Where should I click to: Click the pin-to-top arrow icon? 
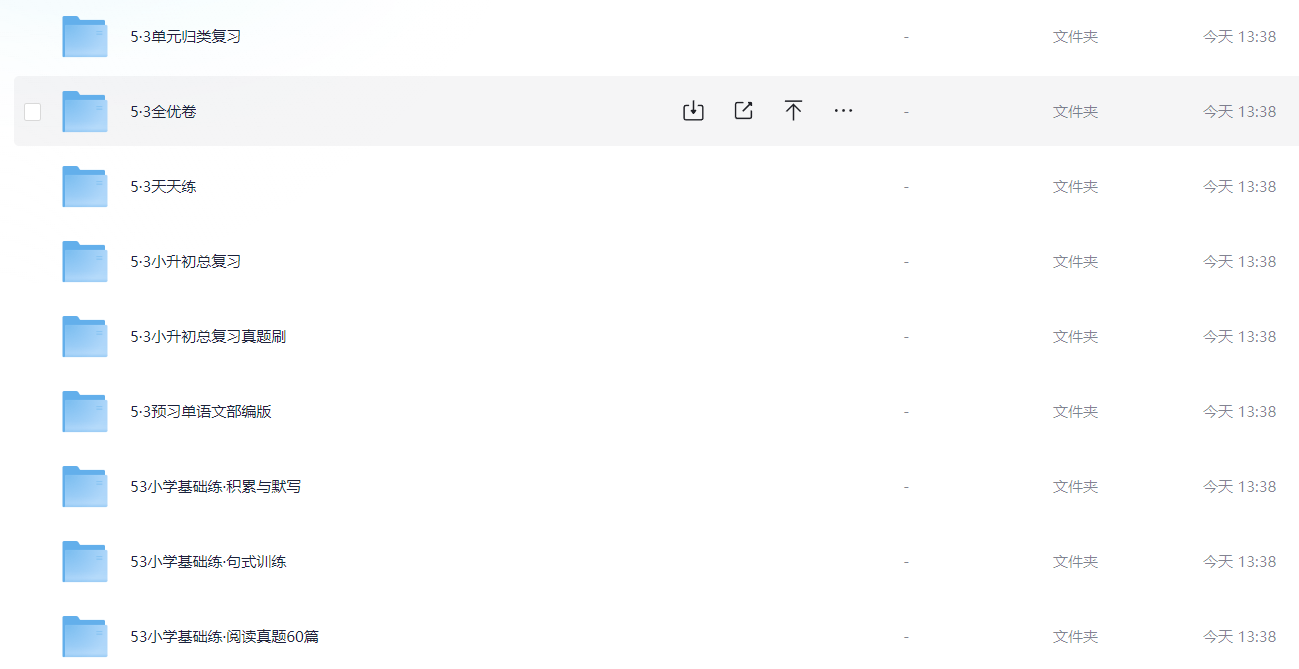(793, 111)
